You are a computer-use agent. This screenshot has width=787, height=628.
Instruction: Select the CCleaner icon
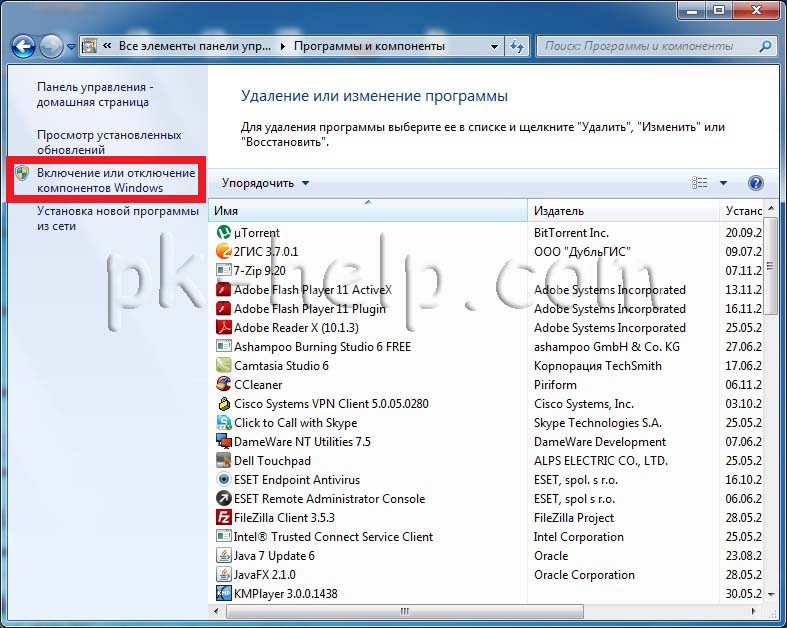tap(223, 385)
